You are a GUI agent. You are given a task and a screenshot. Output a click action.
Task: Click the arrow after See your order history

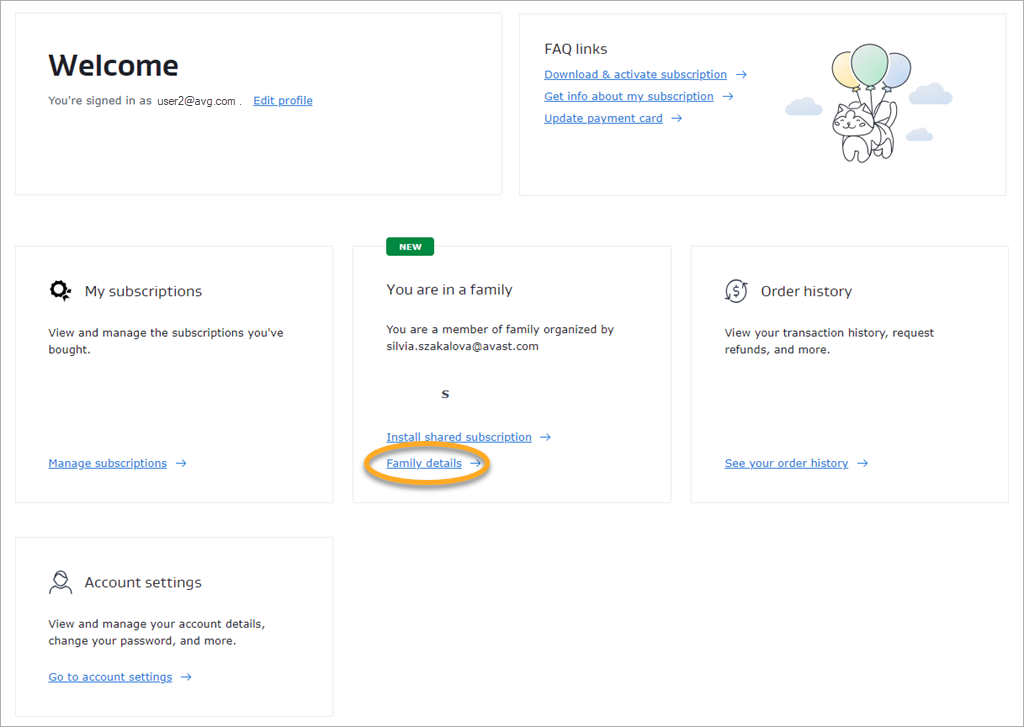coord(863,464)
